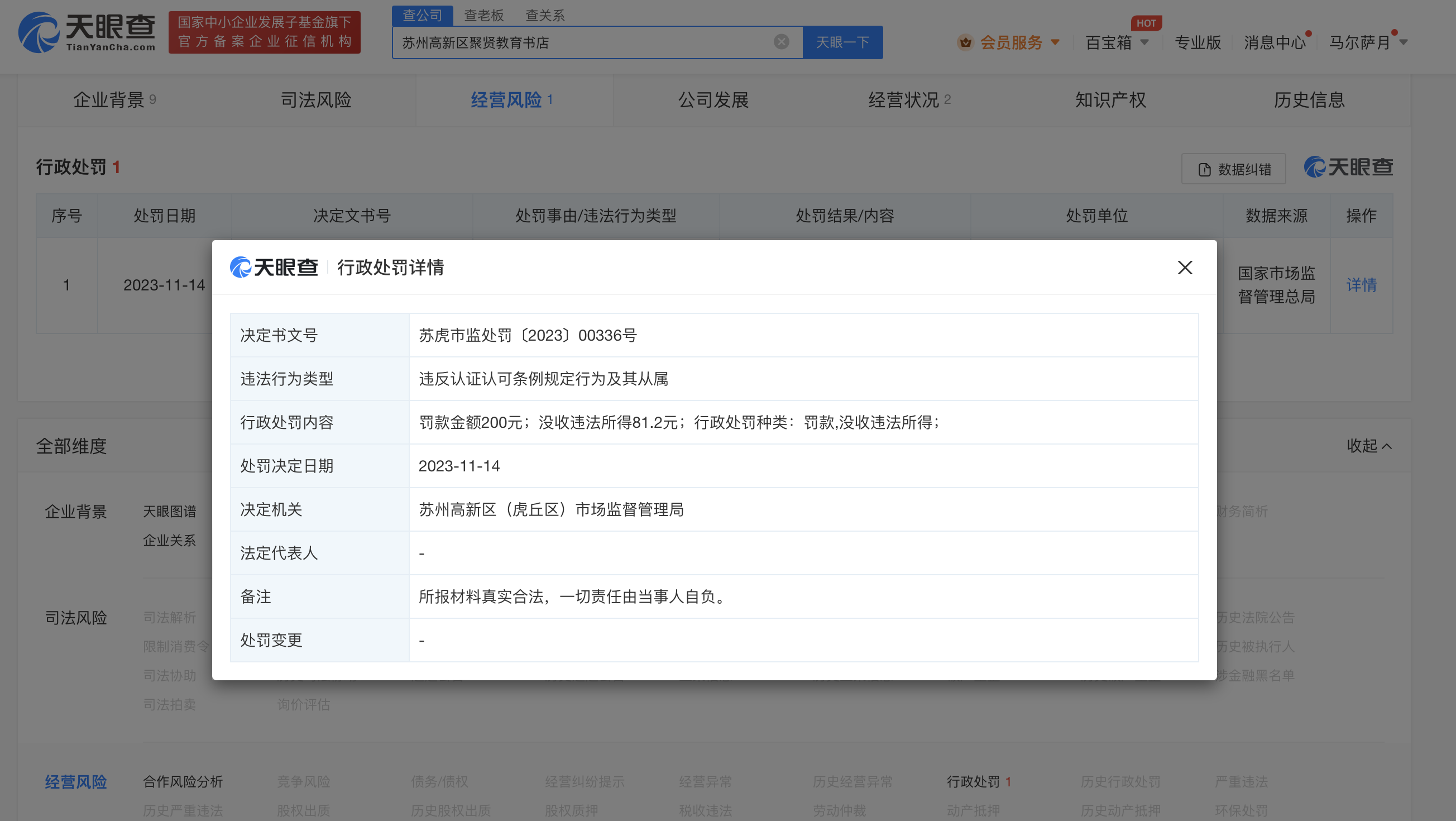Viewport: 1456px width, 821px height.
Task: Switch to the 经营状况 tab
Action: (909, 100)
